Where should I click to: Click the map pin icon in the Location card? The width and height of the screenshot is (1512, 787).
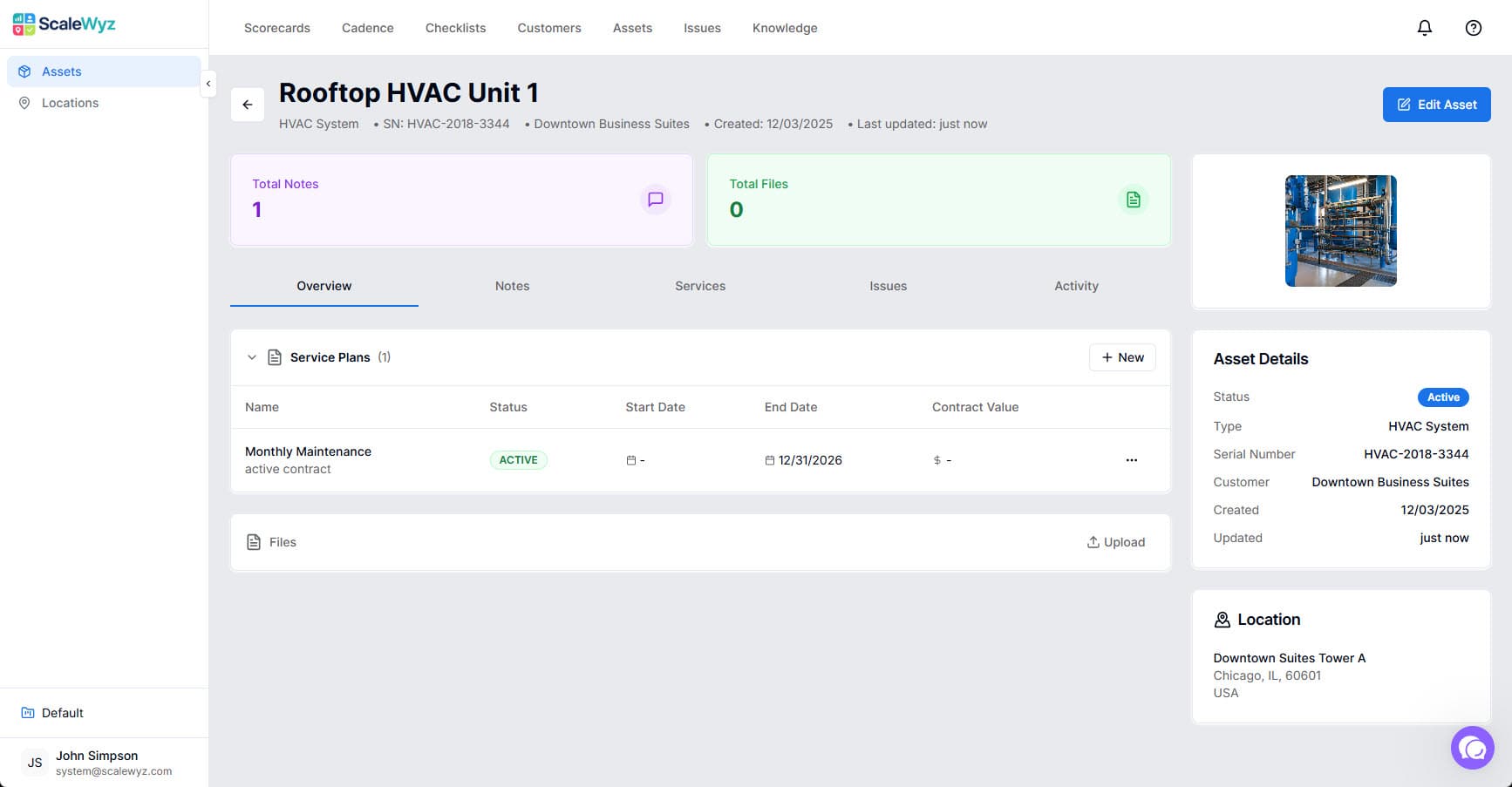[1221, 619]
